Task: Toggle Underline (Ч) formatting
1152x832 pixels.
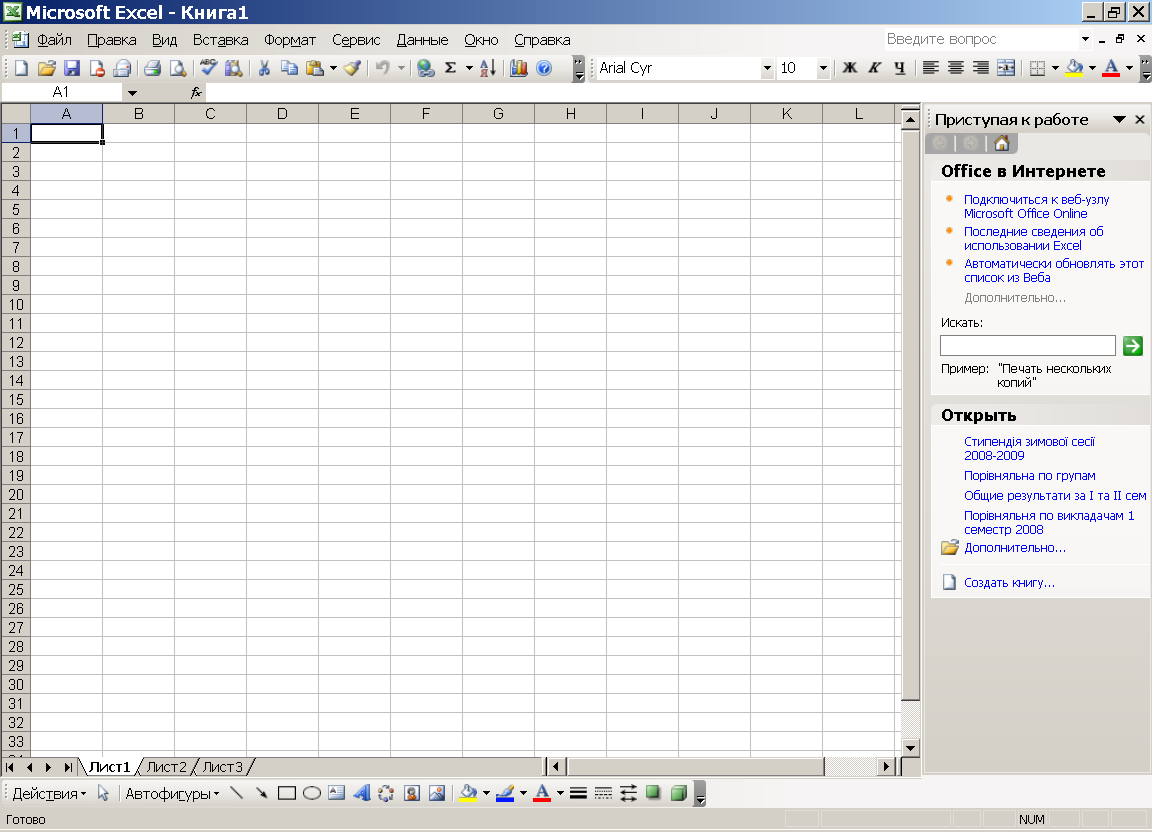Action: pos(899,68)
